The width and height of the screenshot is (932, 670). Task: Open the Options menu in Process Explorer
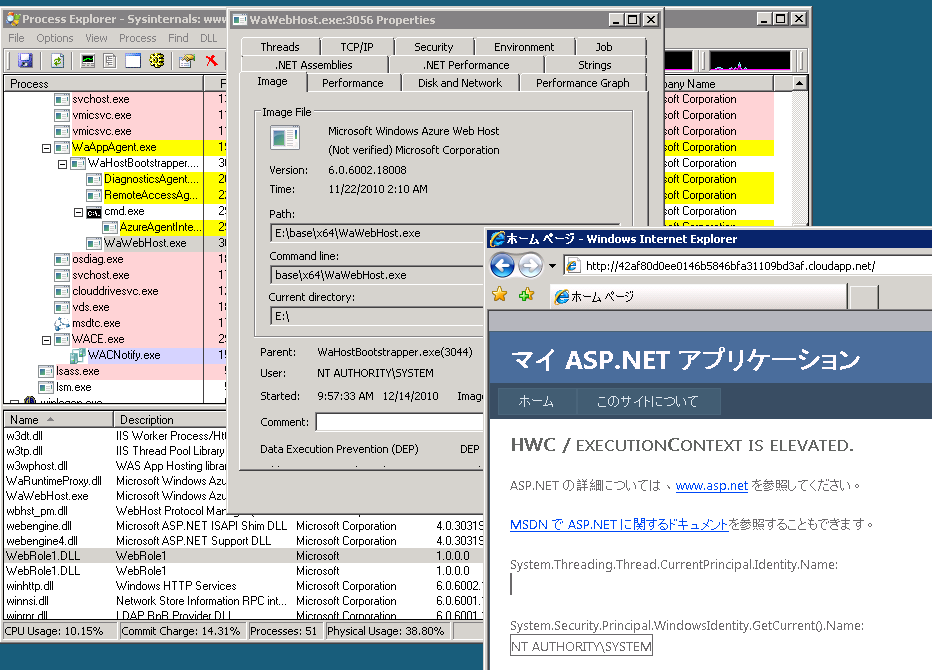54,38
